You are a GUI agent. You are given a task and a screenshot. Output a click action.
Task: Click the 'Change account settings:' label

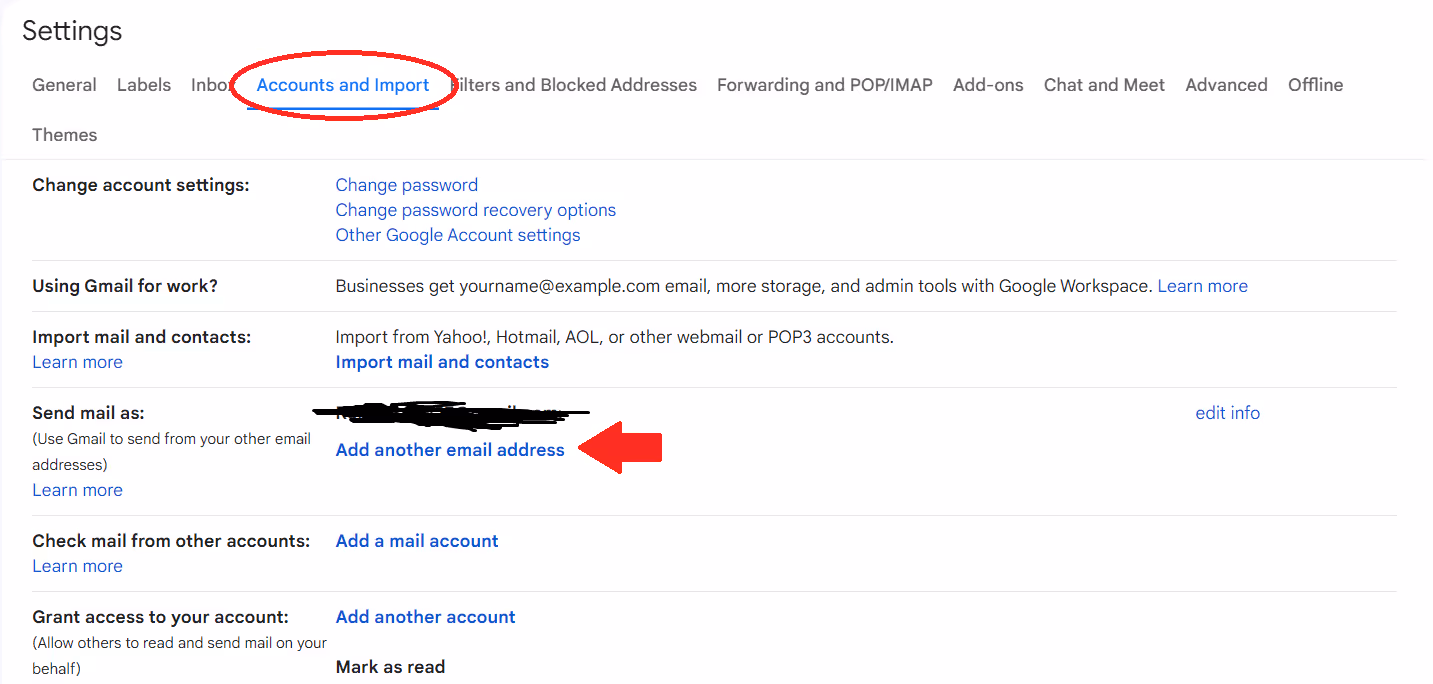tap(140, 185)
